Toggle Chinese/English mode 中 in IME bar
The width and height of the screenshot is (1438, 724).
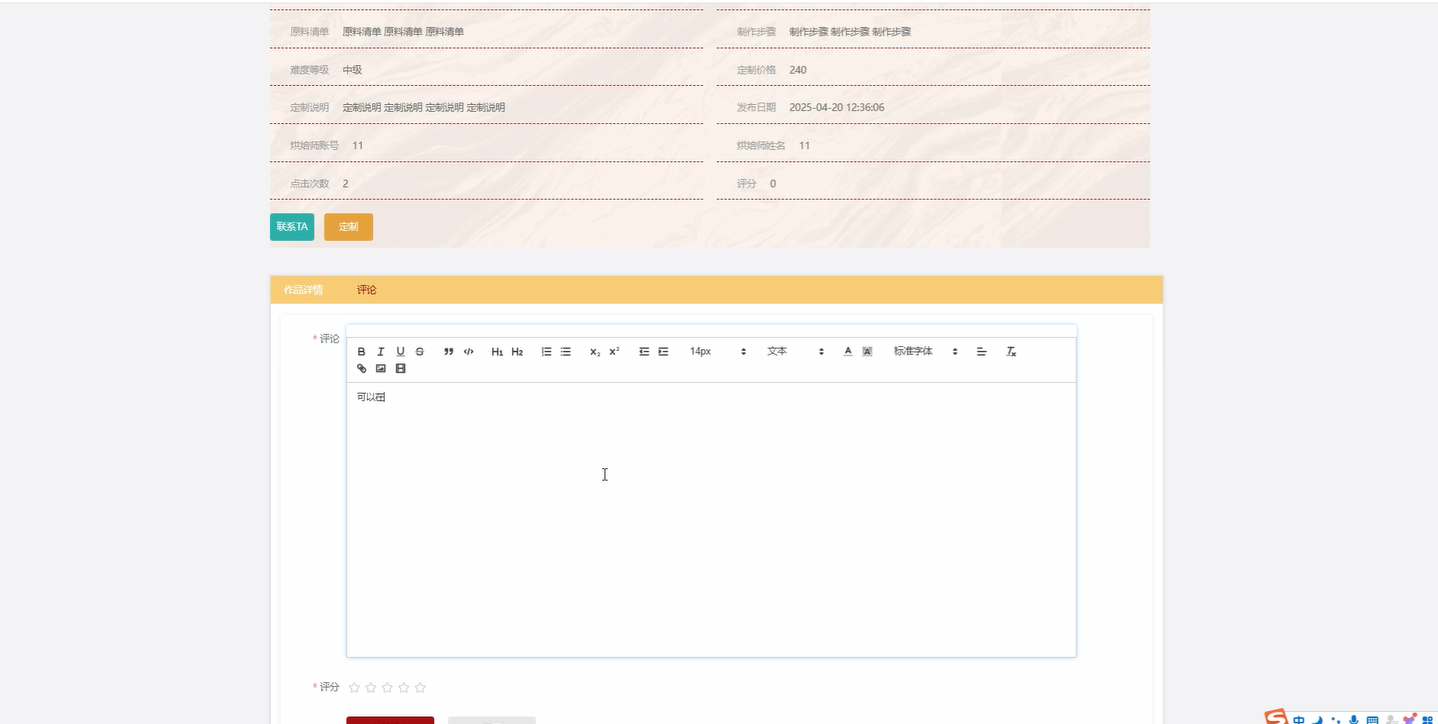[x=1299, y=719]
